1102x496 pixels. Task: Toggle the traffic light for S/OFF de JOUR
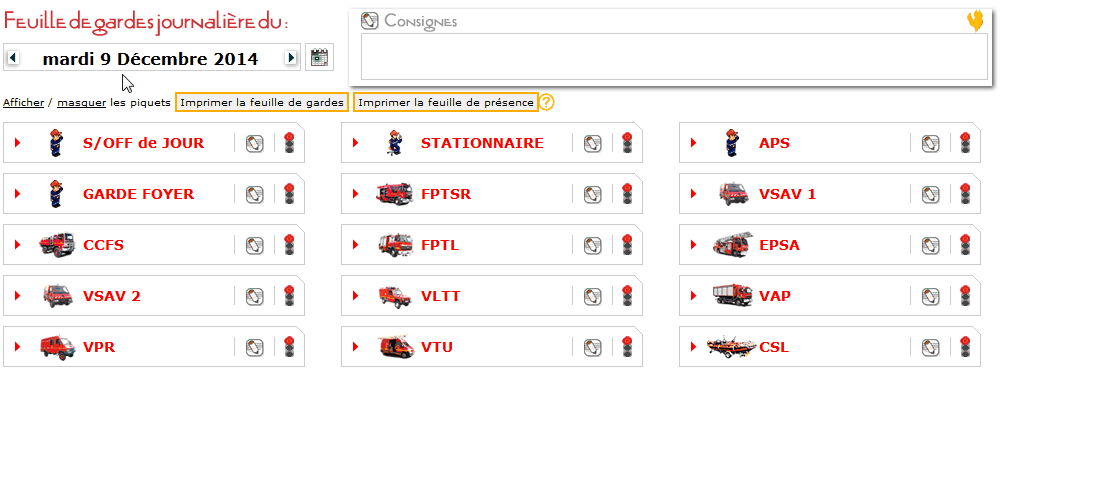coord(289,143)
